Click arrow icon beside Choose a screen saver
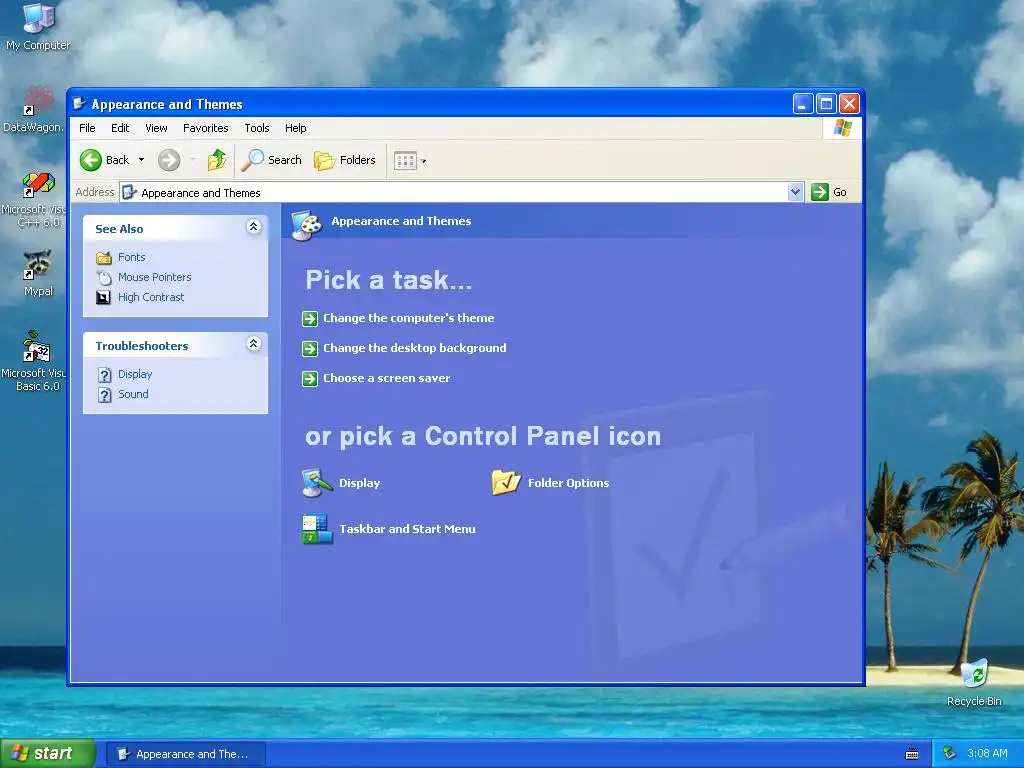This screenshot has height=768, width=1024. [310, 379]
